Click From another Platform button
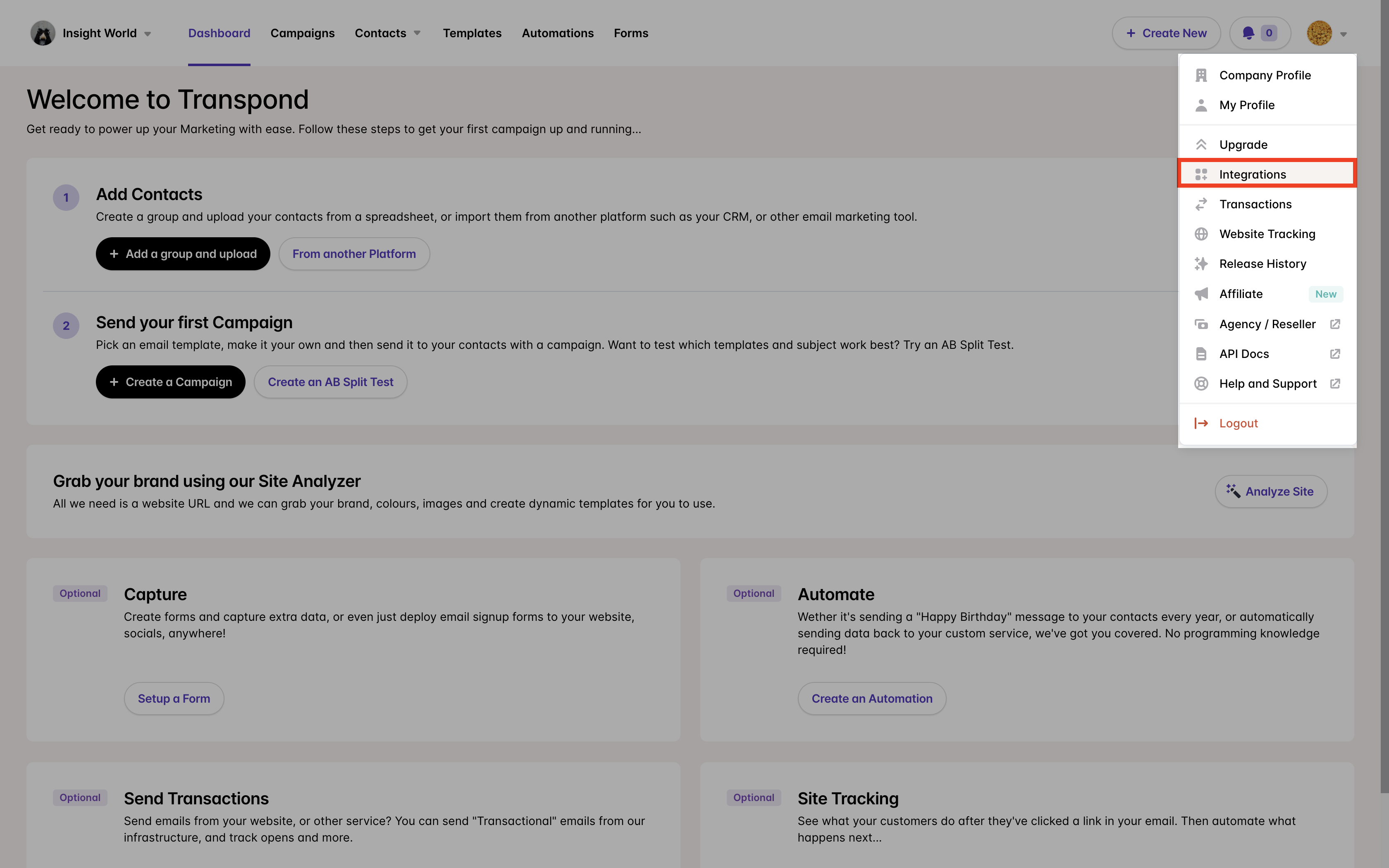The image size is (1389, 868). tap(354, 254)
